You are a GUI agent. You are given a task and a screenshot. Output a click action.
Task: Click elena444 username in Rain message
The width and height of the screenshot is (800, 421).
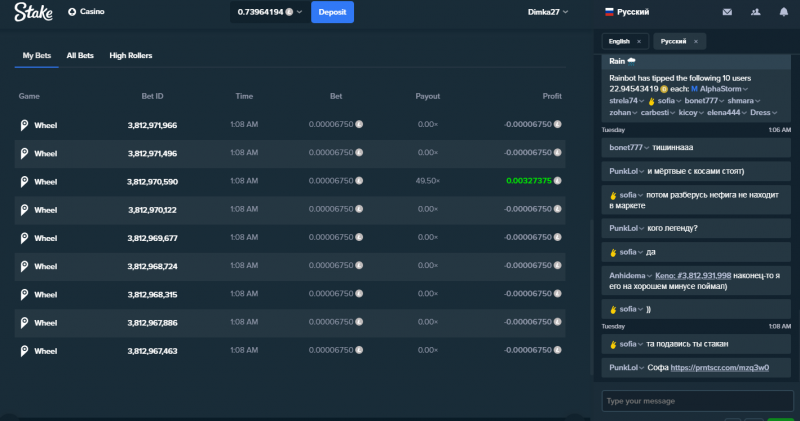[x=723, y=112]
